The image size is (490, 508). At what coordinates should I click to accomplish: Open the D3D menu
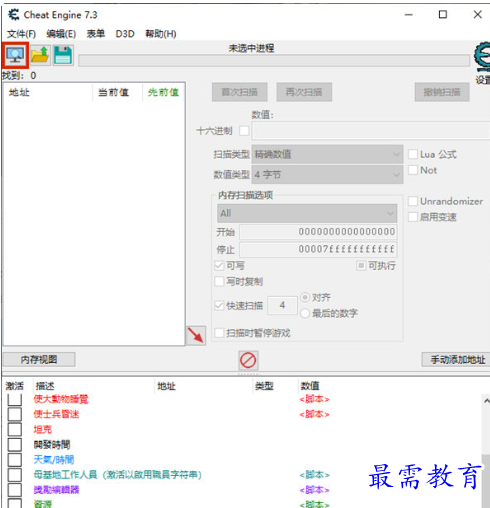click(x=125, y=34)
